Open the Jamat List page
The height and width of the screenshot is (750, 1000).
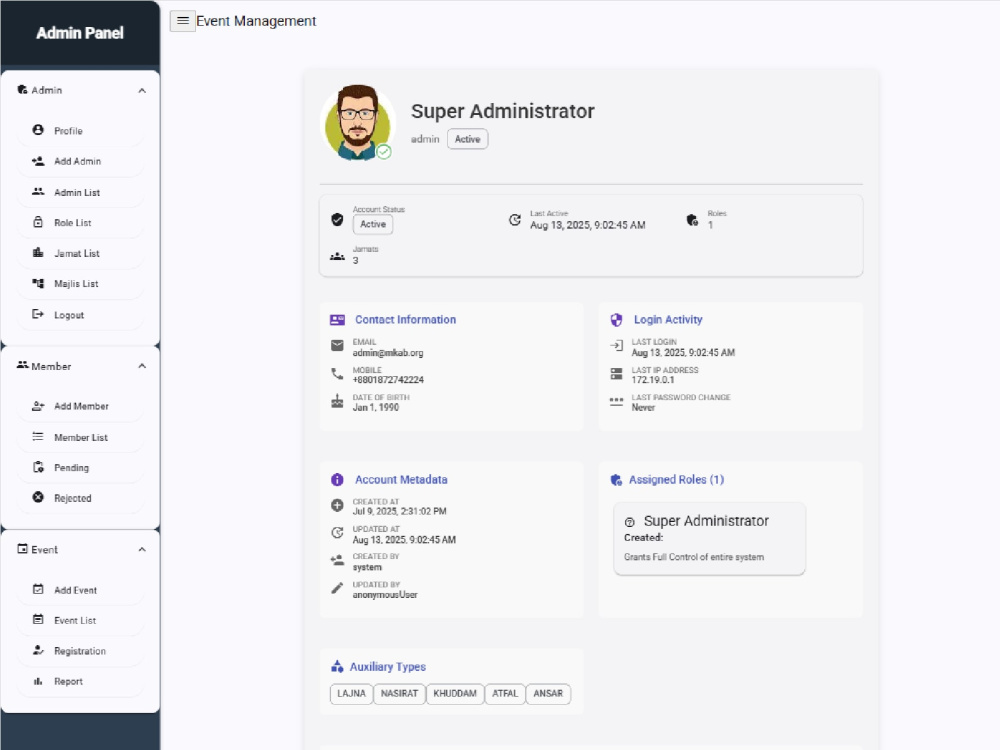coord(80,253)
